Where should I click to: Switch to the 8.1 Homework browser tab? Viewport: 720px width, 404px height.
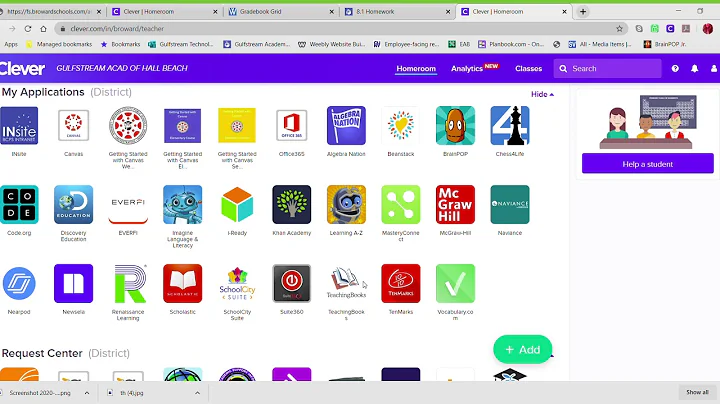[397, 11]
